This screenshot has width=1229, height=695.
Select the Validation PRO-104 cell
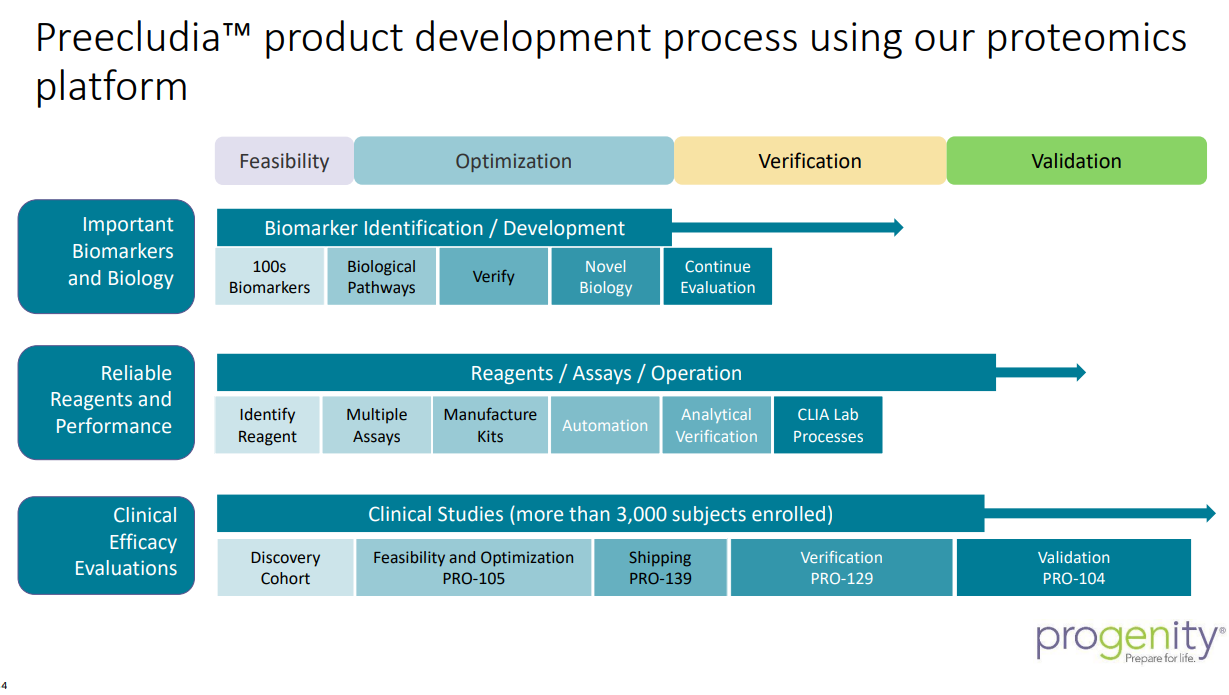point(1074,568)
